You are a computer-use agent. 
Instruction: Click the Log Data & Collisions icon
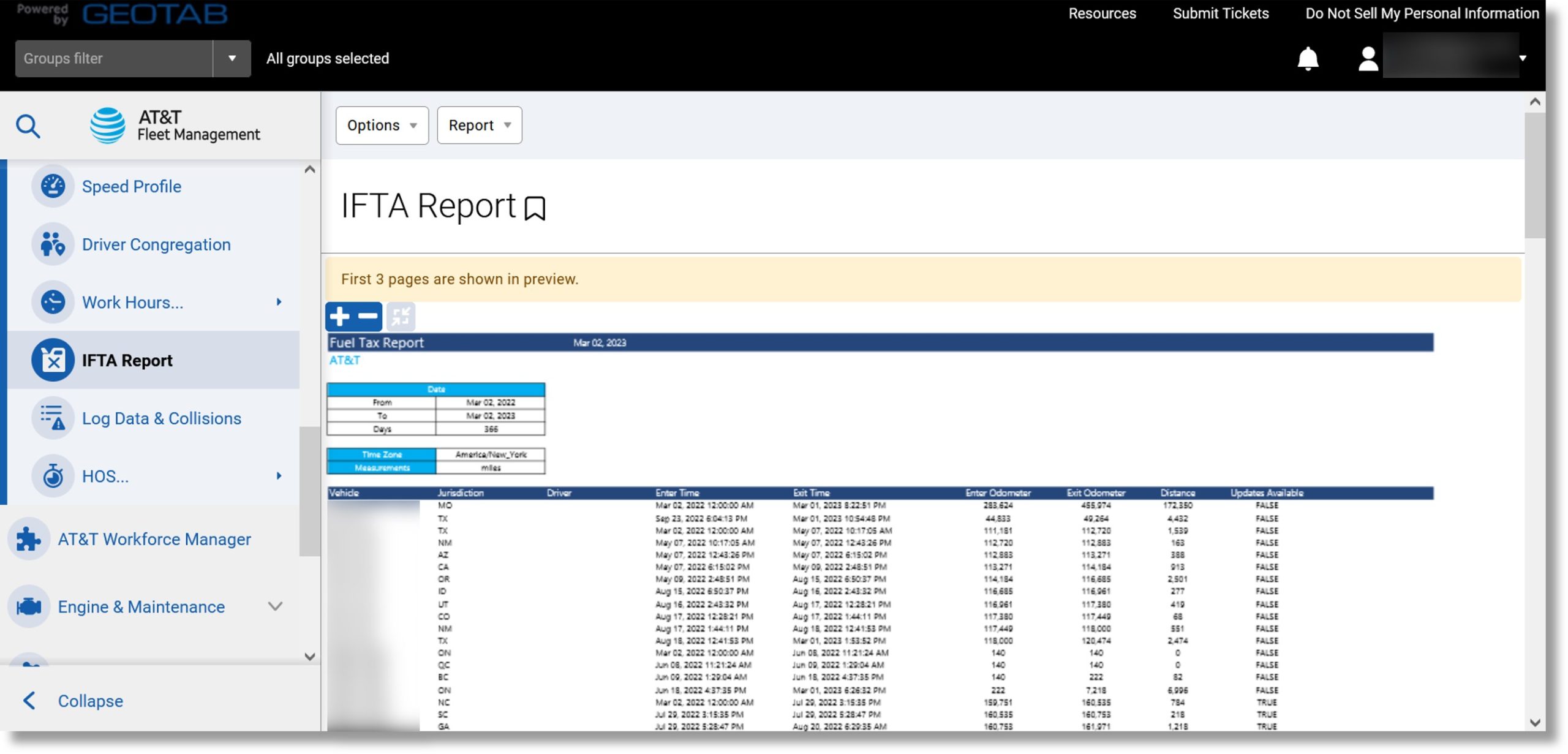tap(52, 418)
